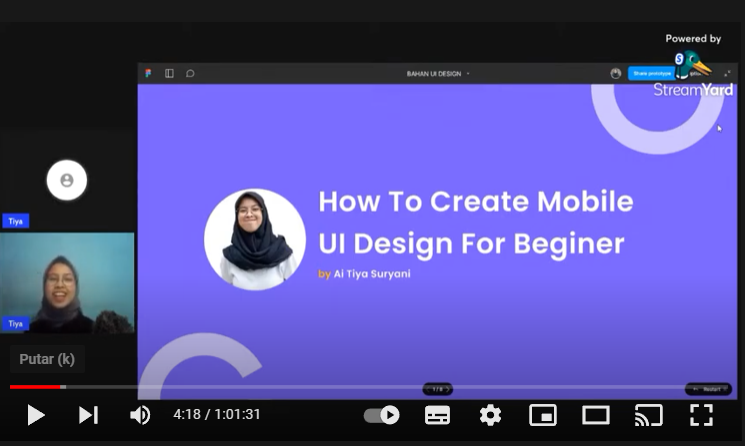Image resolution: width=745 pixels, height=446 pixels.
Task: Click the Share prototype button
Action: pos(652,73)
